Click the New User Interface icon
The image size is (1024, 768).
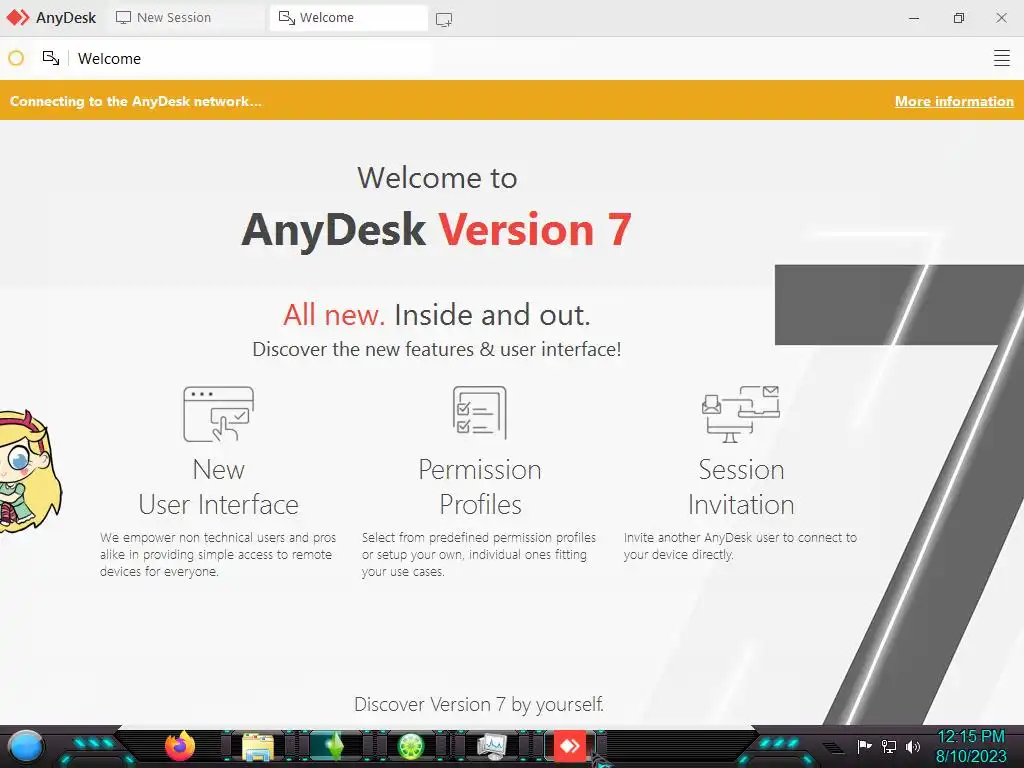[218, 414]
